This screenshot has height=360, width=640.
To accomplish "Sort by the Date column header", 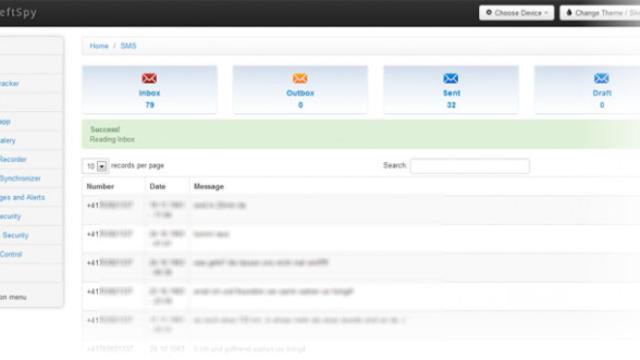I will tap(158, 186).
